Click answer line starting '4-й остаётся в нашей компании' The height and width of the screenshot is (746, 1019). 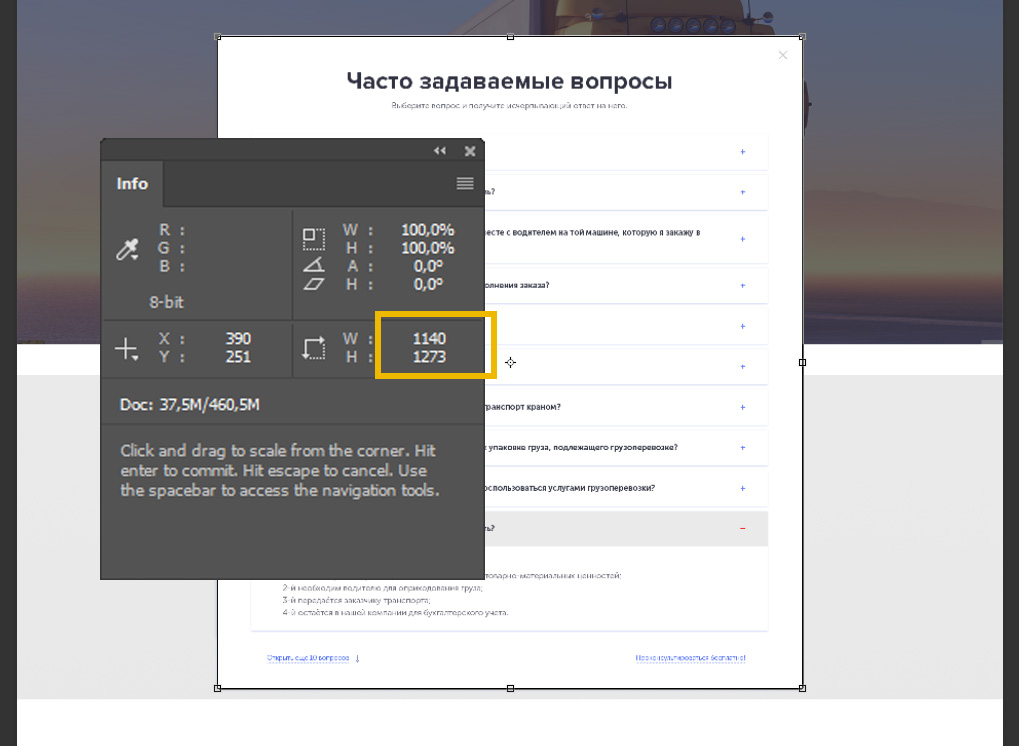[395, 612]
